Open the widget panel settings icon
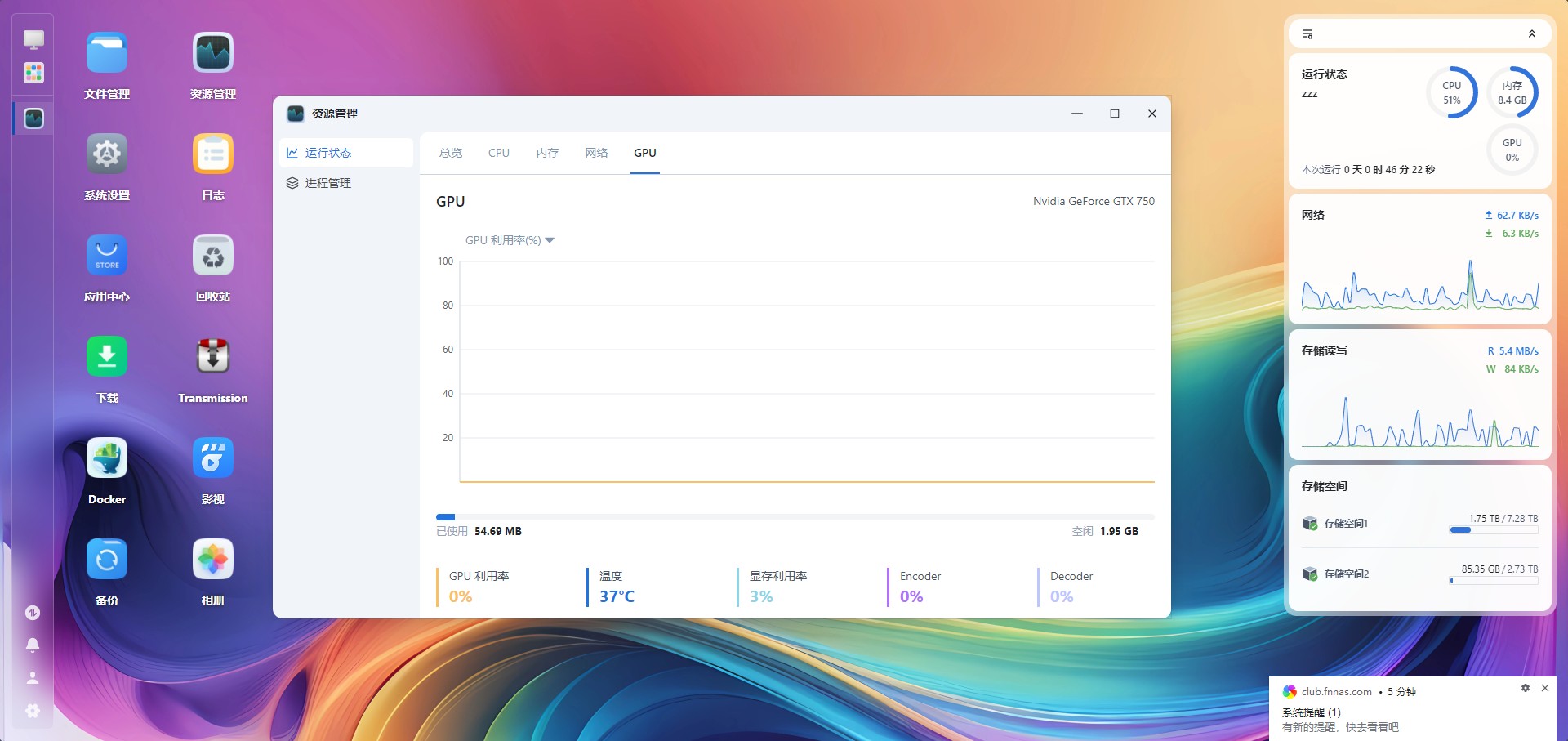 point(1307,34)
